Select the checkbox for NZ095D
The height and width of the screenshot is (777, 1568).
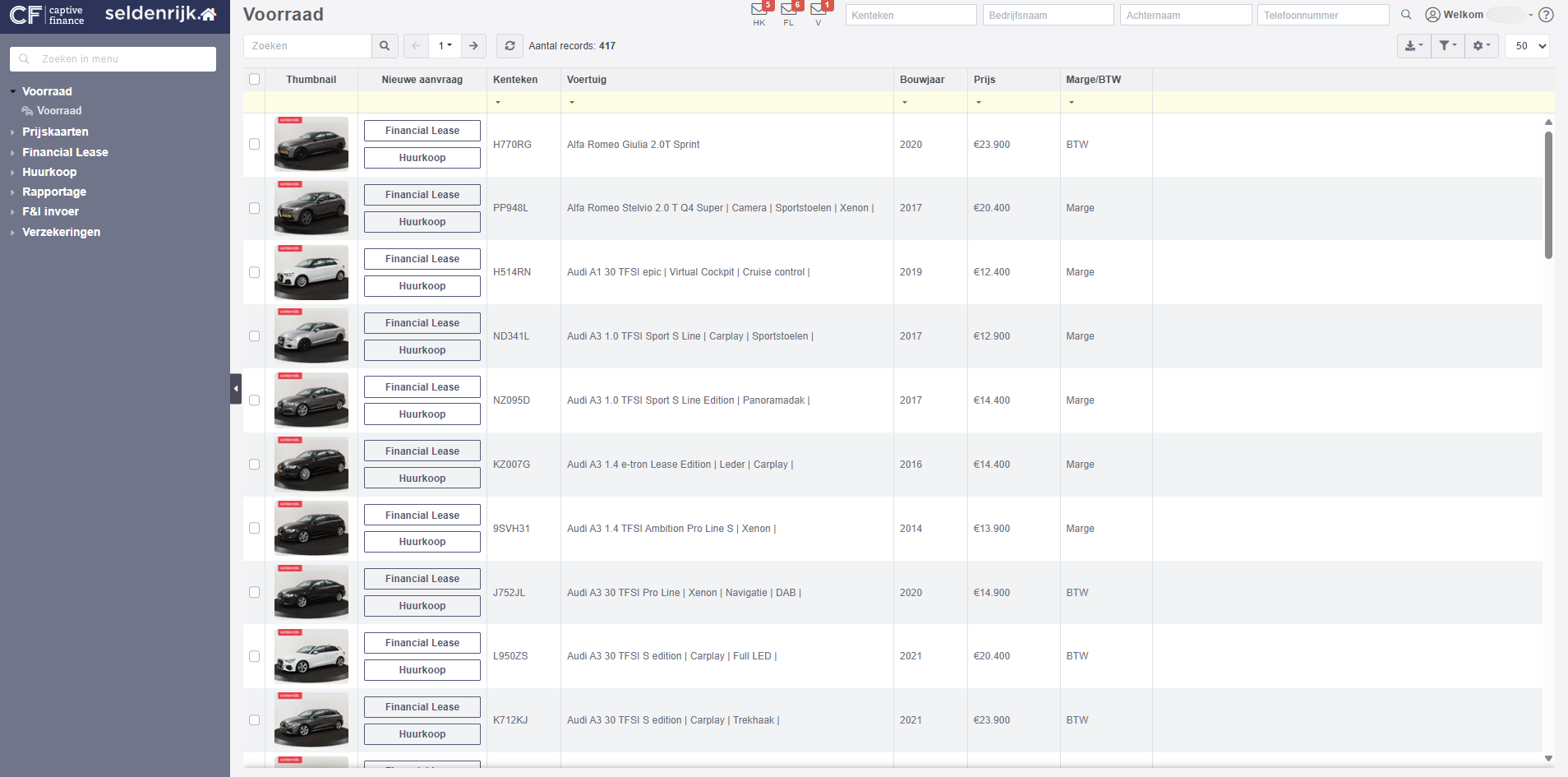254,400
